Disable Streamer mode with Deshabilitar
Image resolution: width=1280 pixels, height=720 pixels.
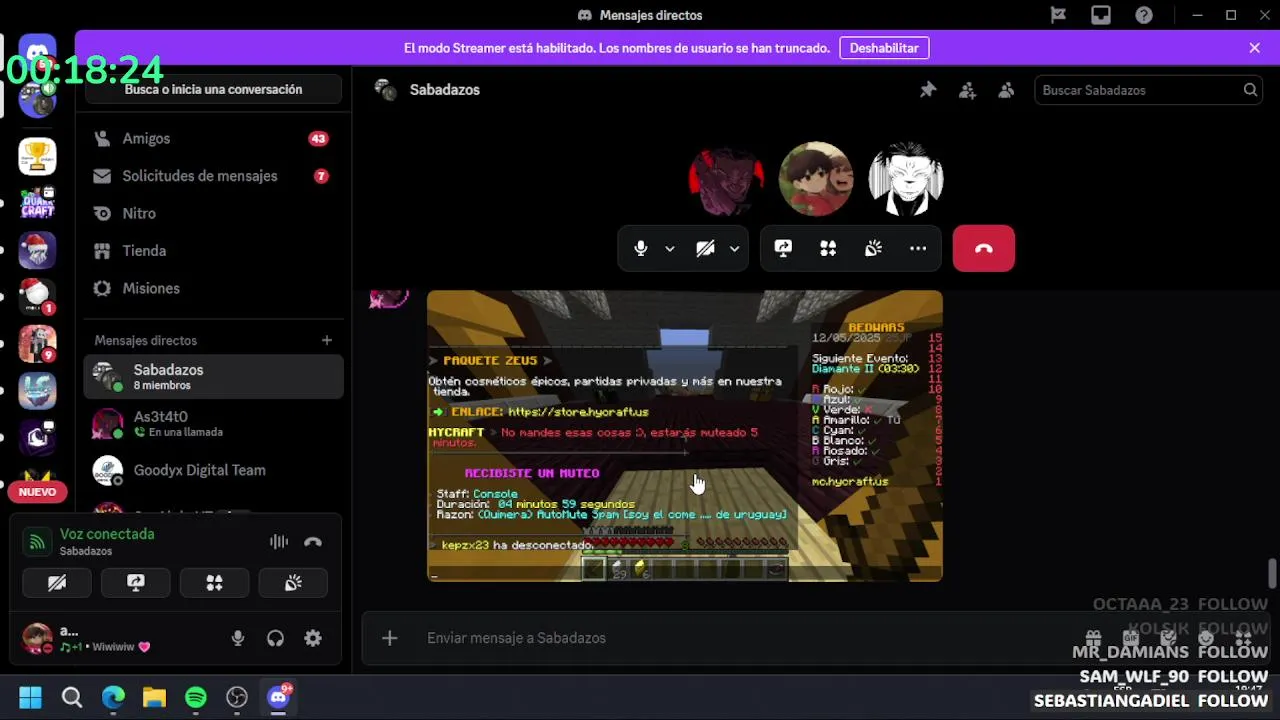[x=884, y=48]
